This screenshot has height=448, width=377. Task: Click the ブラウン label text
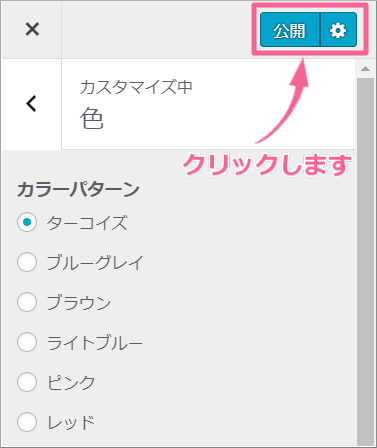click(79, 303)
